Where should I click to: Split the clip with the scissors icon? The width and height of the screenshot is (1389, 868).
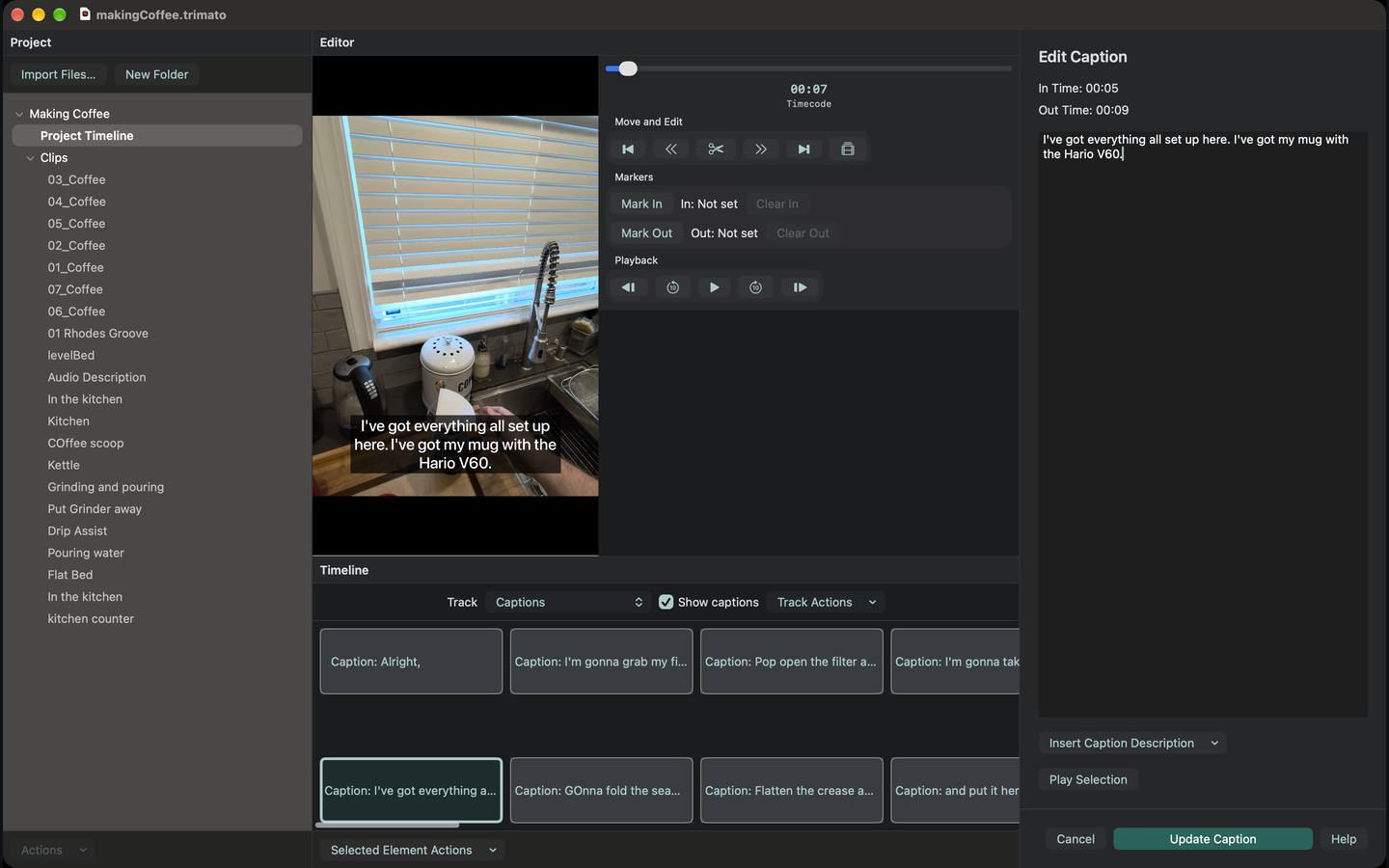(716, 149)
